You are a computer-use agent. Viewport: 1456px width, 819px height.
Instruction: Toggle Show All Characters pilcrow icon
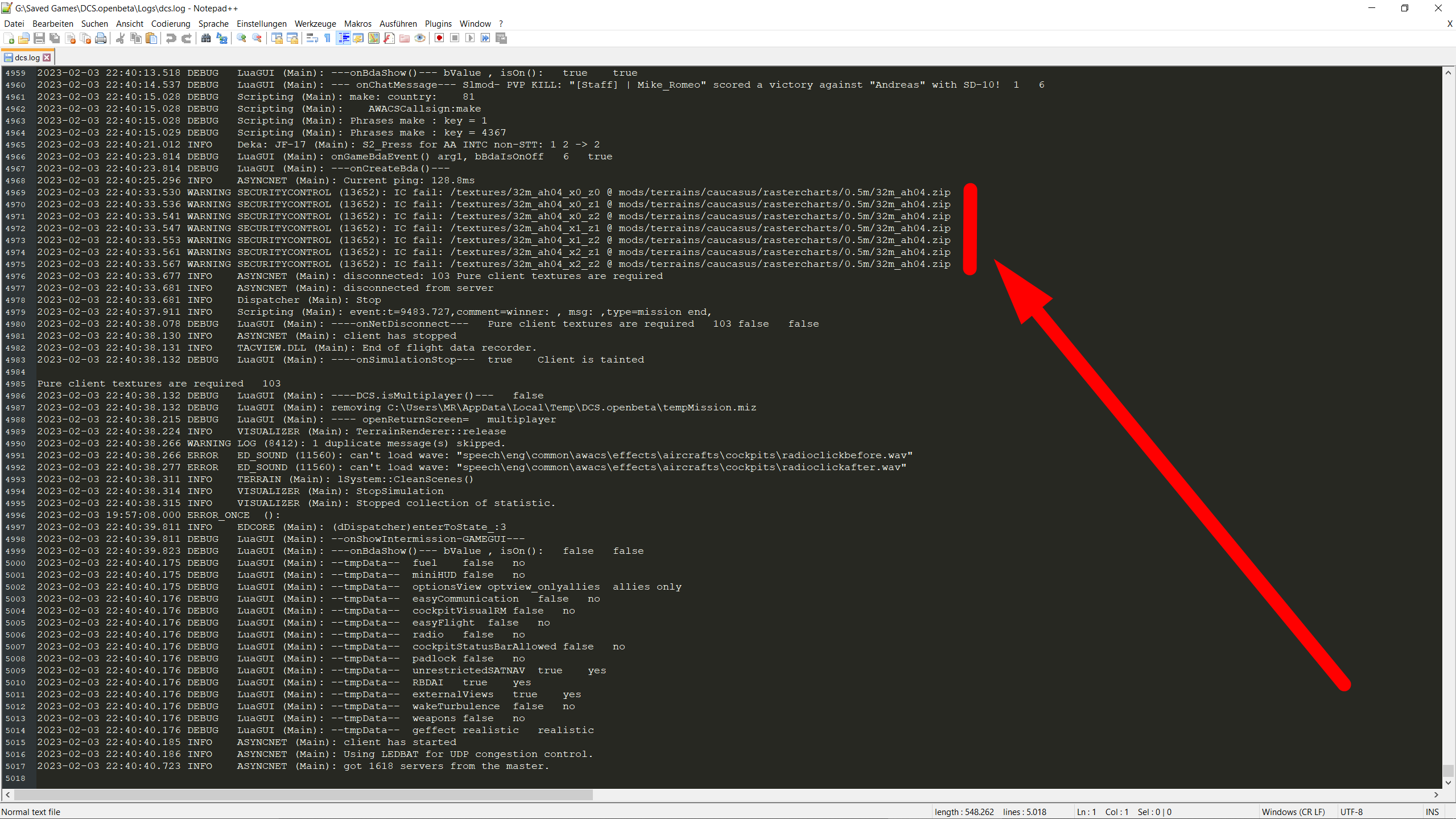tap(327, 38)
